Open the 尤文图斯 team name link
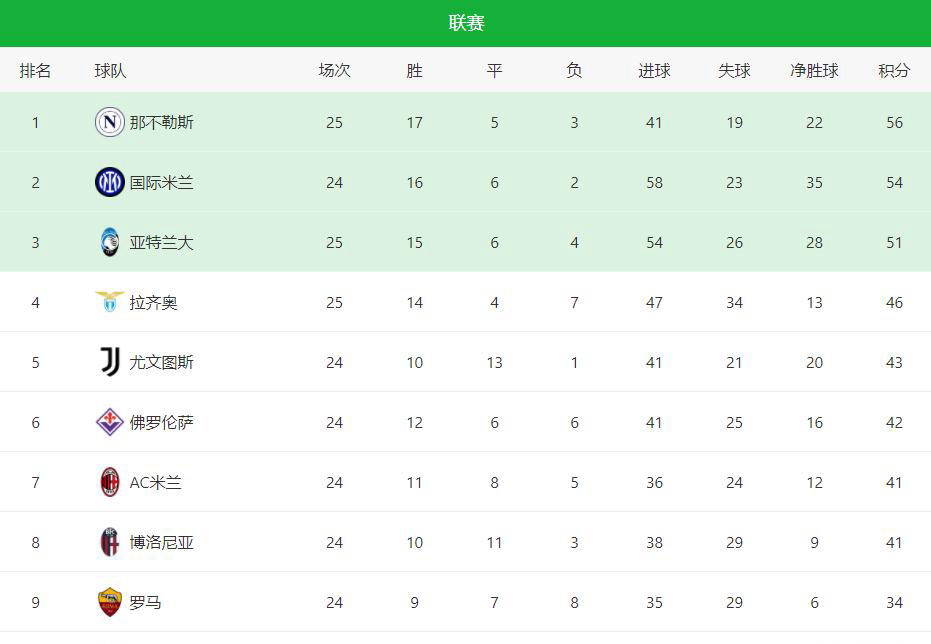 (162, 362)
